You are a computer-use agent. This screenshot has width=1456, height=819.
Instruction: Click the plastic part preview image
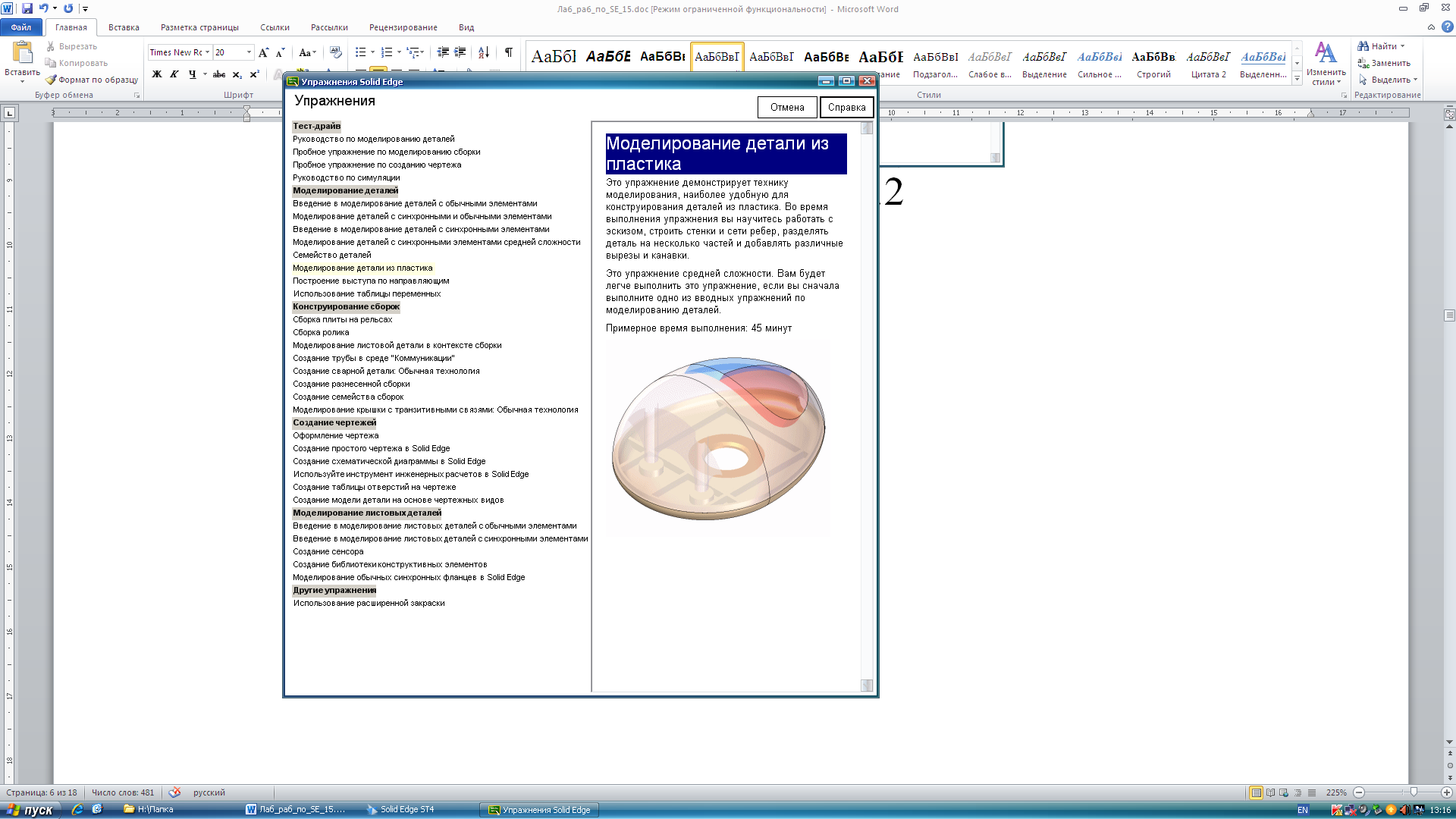tap(717, 438)
